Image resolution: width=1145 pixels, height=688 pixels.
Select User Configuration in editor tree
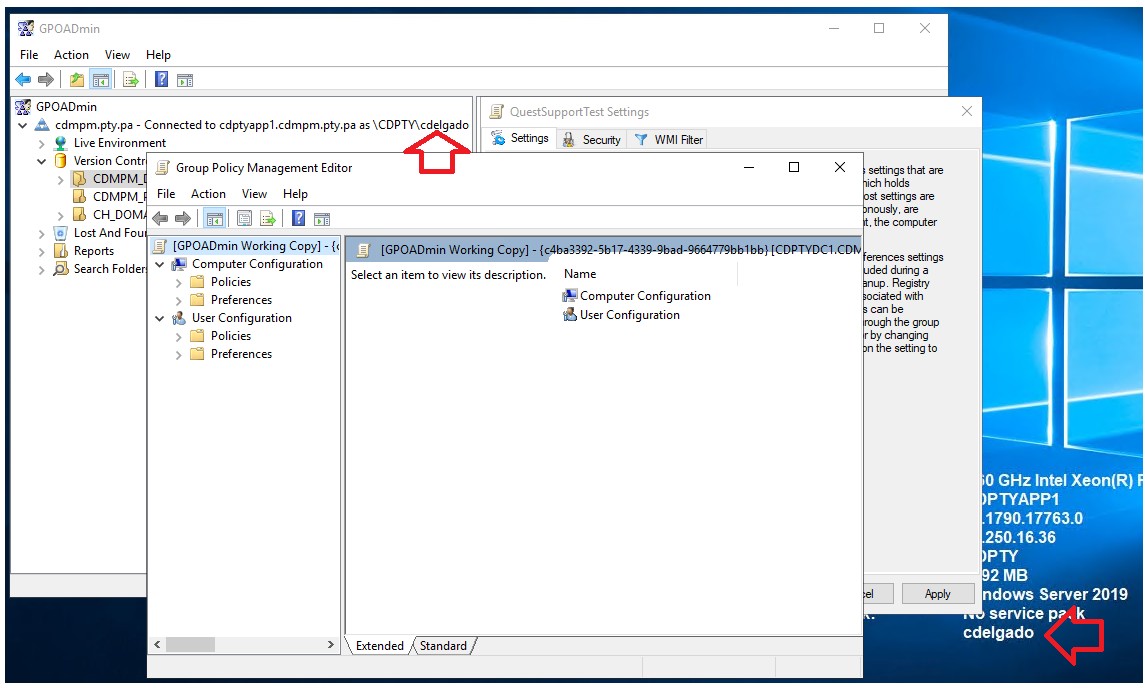point(242,318)
